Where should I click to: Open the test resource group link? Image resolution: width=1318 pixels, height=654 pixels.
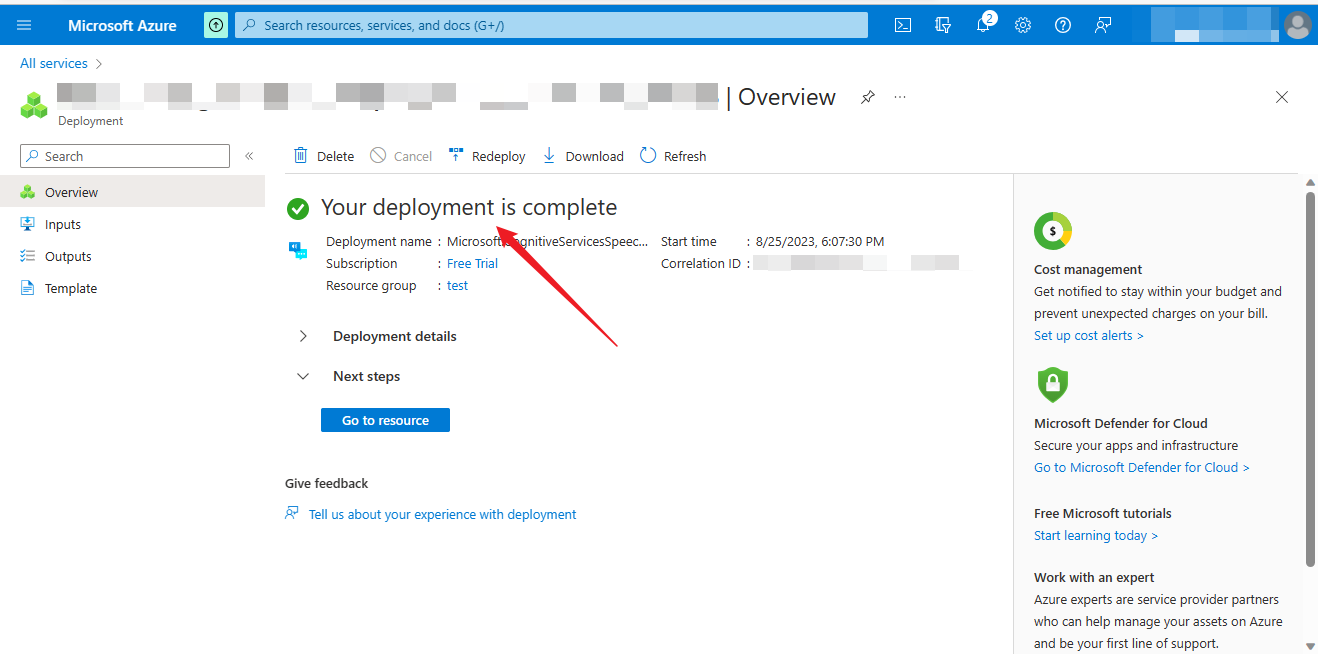point(457,285)
